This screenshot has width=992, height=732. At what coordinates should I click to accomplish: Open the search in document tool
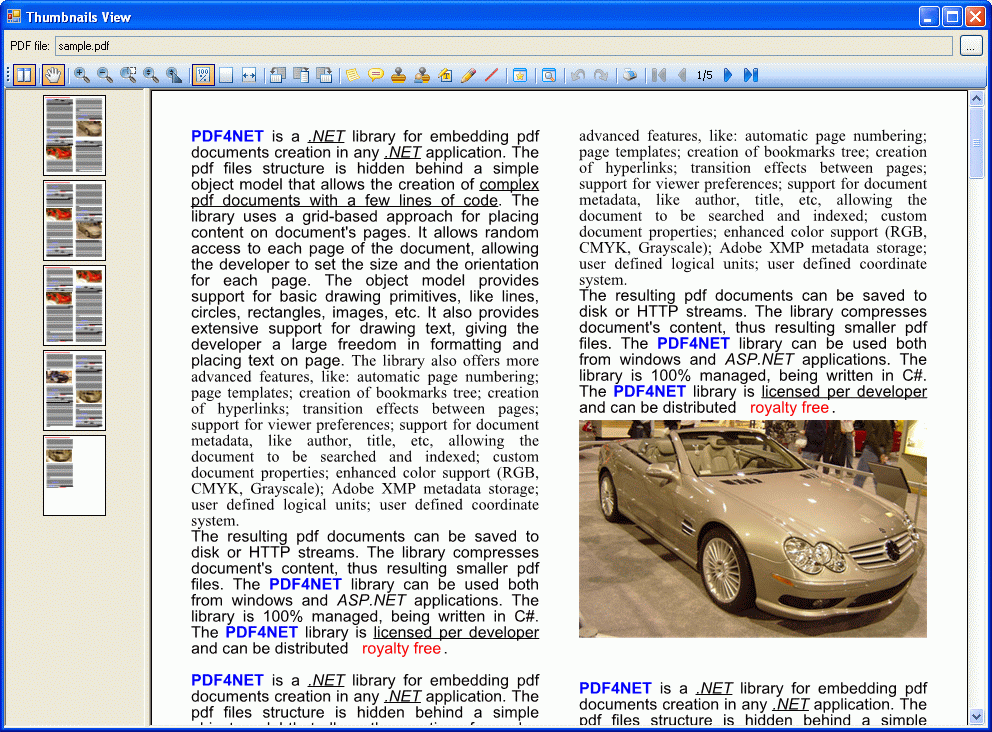(549, 75)
